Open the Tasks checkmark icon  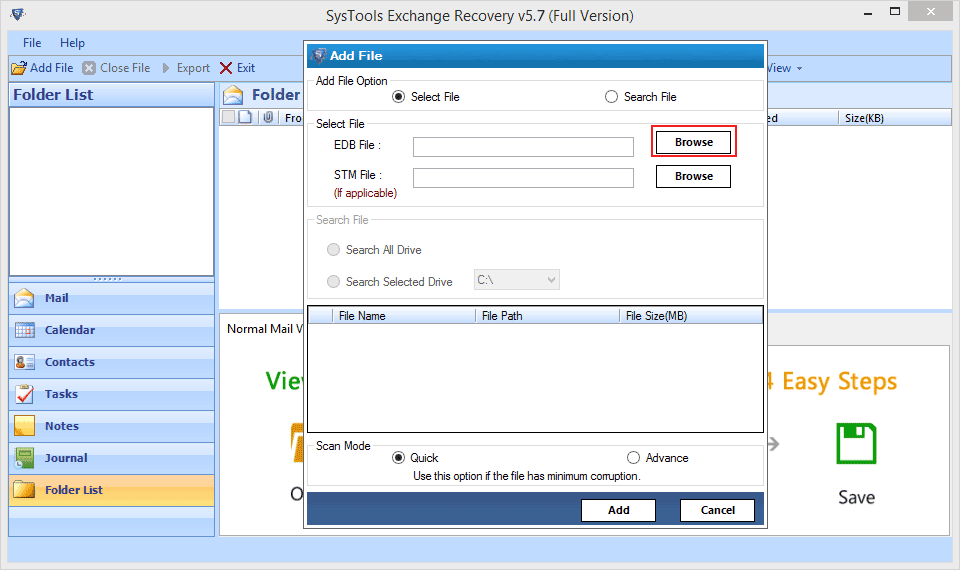(24, 394)
